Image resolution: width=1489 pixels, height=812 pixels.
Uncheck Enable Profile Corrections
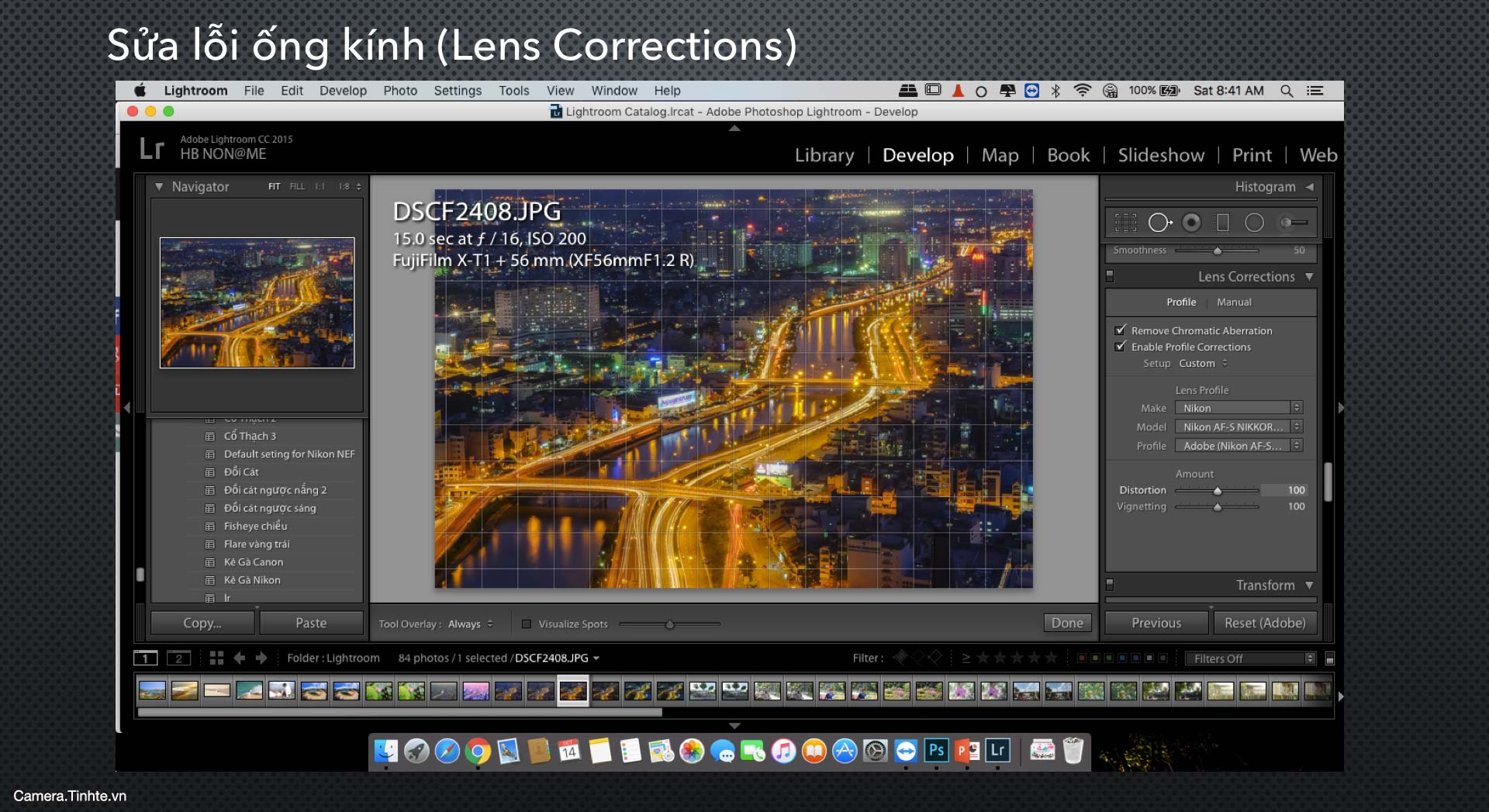[1120, 346]
